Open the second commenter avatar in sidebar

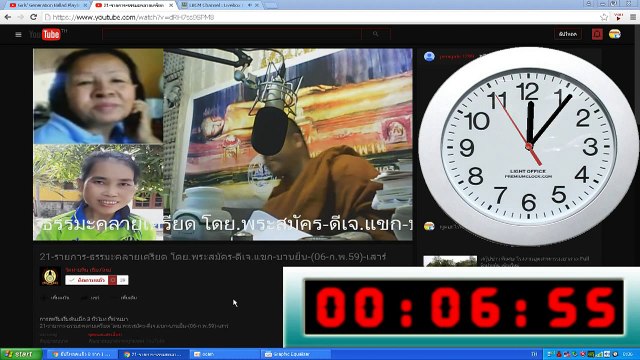coord(429,226)
